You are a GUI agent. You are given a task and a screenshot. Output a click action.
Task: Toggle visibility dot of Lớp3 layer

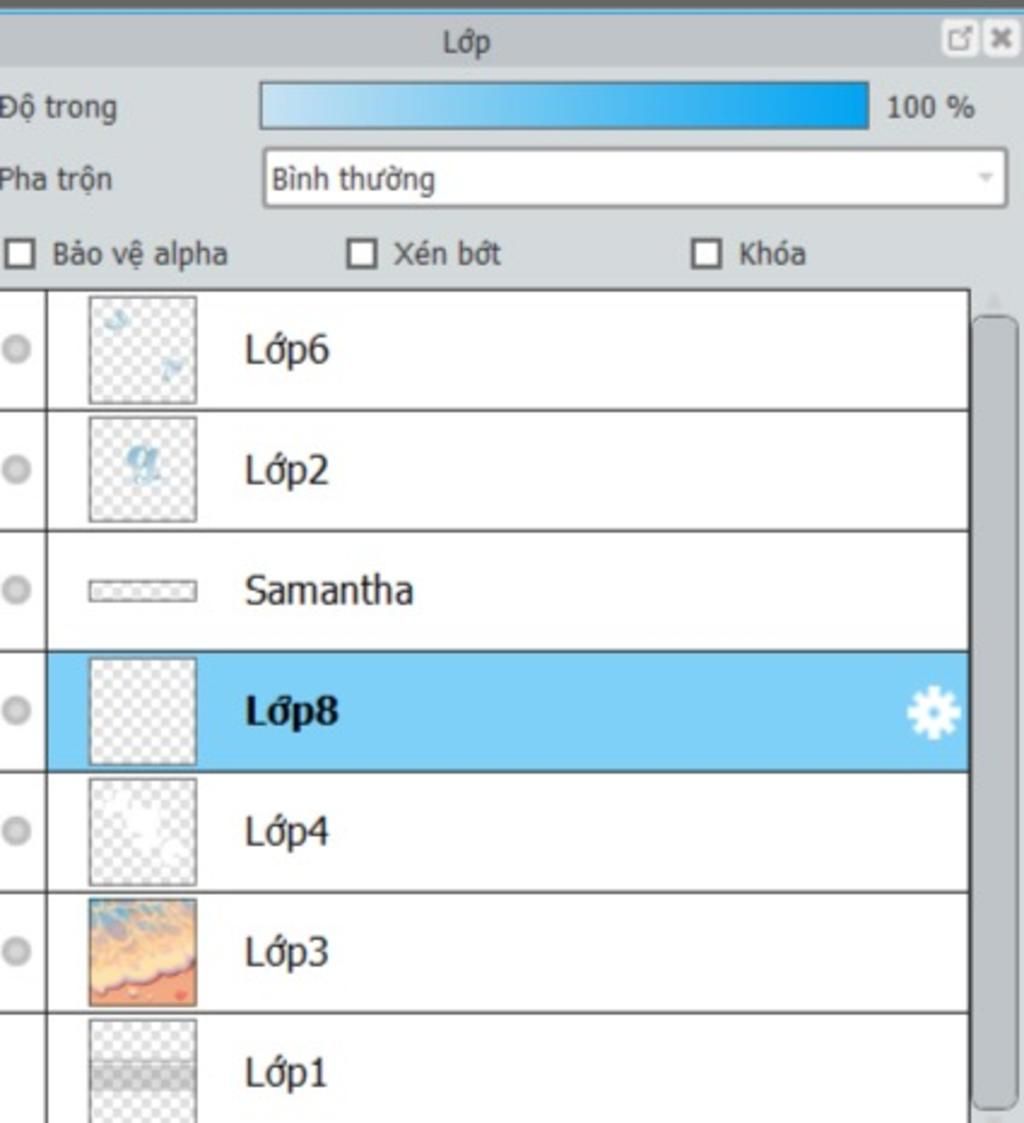16,951
